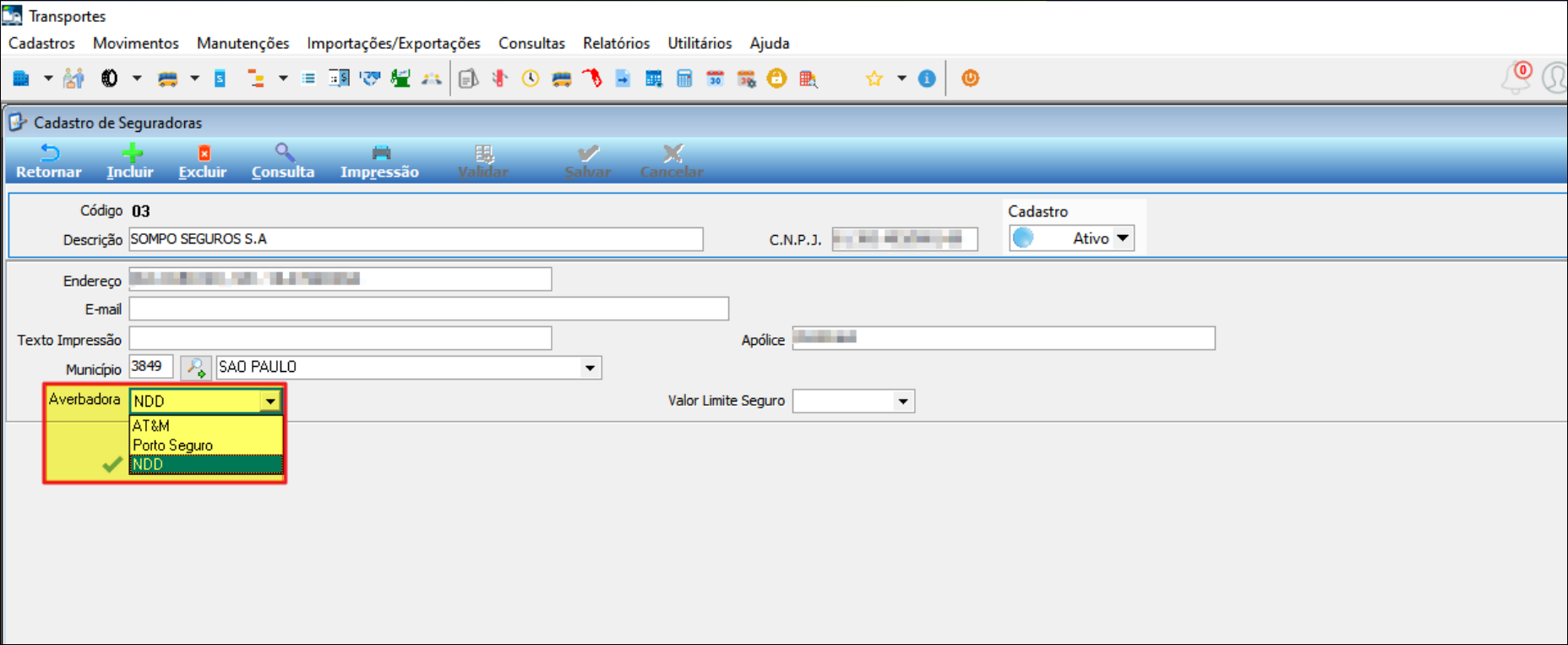Viewport: 1568px width, 645px height.
Task: Open the Cadastro status Ativo dropdown
Action: pyautogui.click(x=1122, y=238)
